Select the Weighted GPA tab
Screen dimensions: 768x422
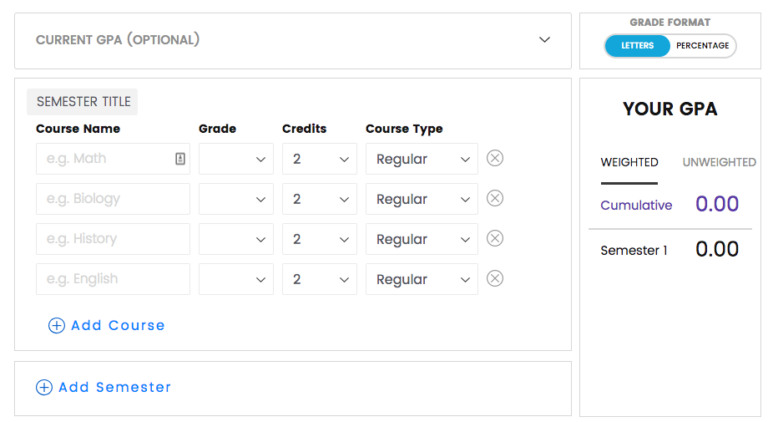(x=629, y=163)
